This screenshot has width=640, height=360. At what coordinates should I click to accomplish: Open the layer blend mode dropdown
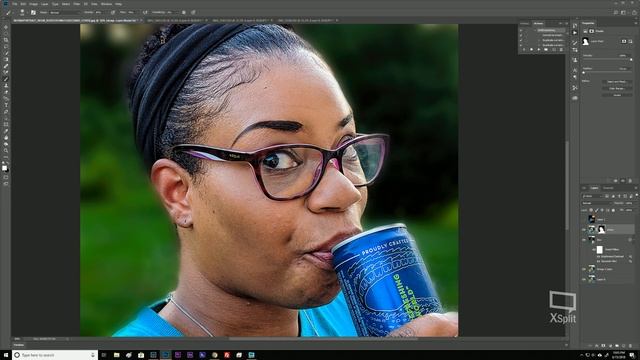(x=597, y=203)
